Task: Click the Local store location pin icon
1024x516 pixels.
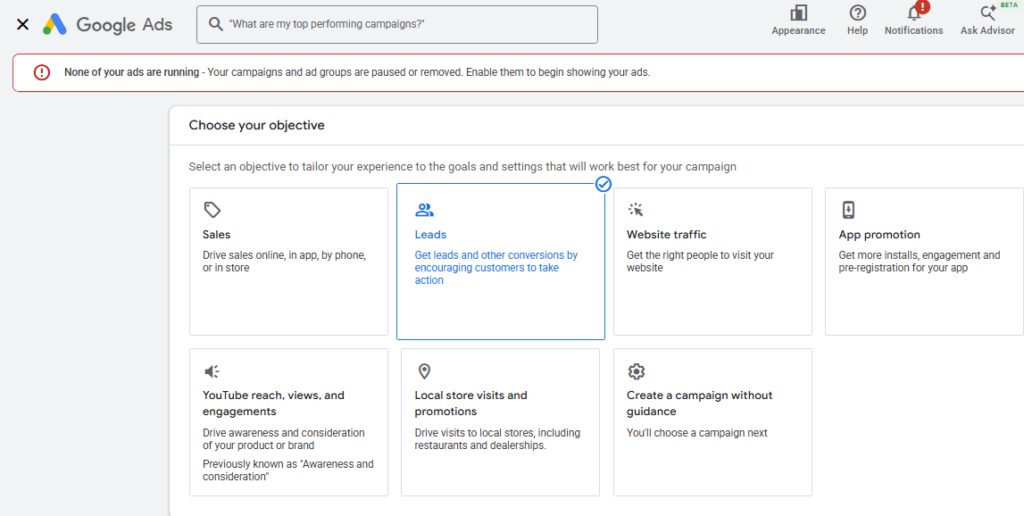Action: (x=424, y=372)
